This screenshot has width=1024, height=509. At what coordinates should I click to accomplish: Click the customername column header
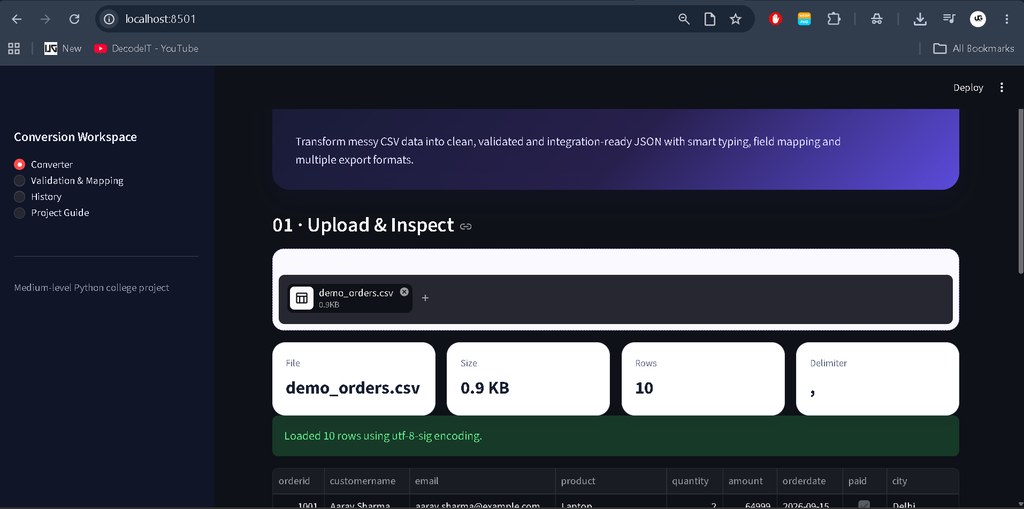pos(367,481)
